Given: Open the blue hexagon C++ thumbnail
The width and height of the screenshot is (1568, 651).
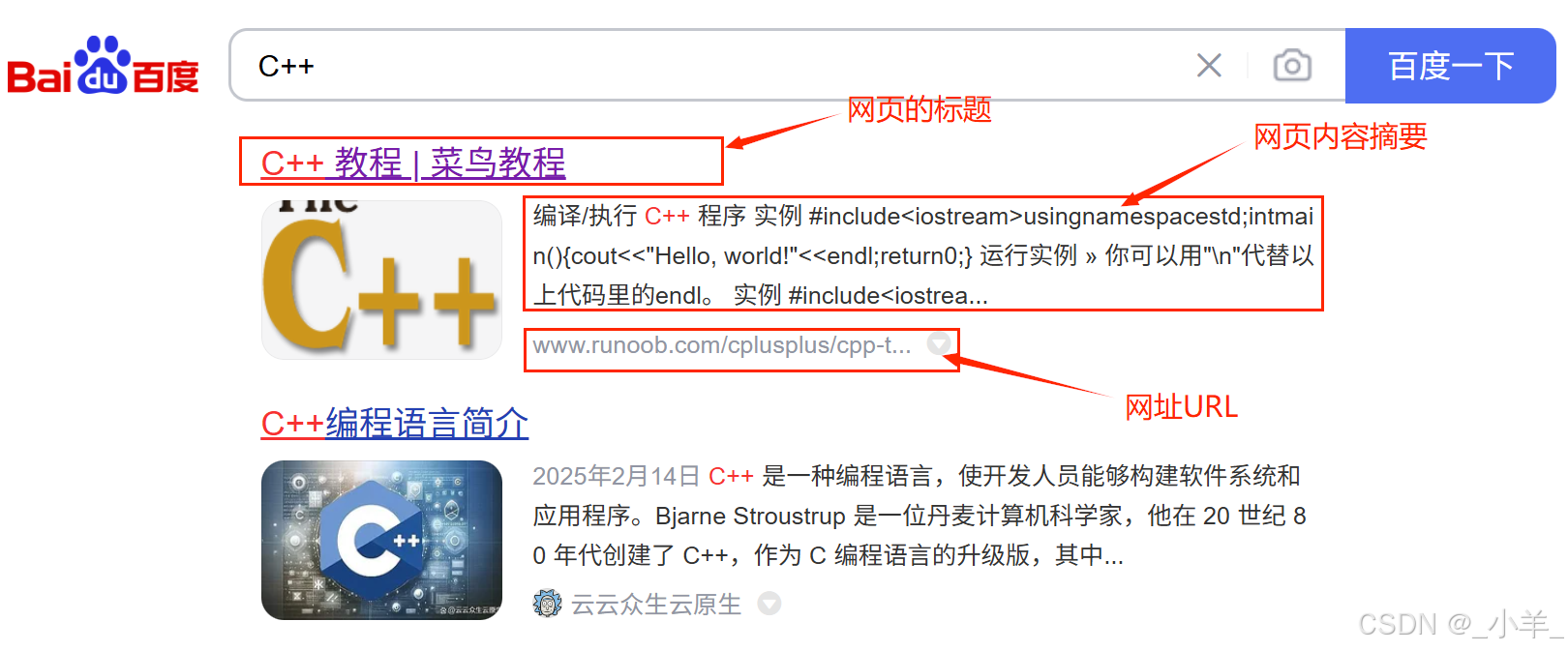Looking at the screenshot, I should pyautogui.click(x=381, y=540).
